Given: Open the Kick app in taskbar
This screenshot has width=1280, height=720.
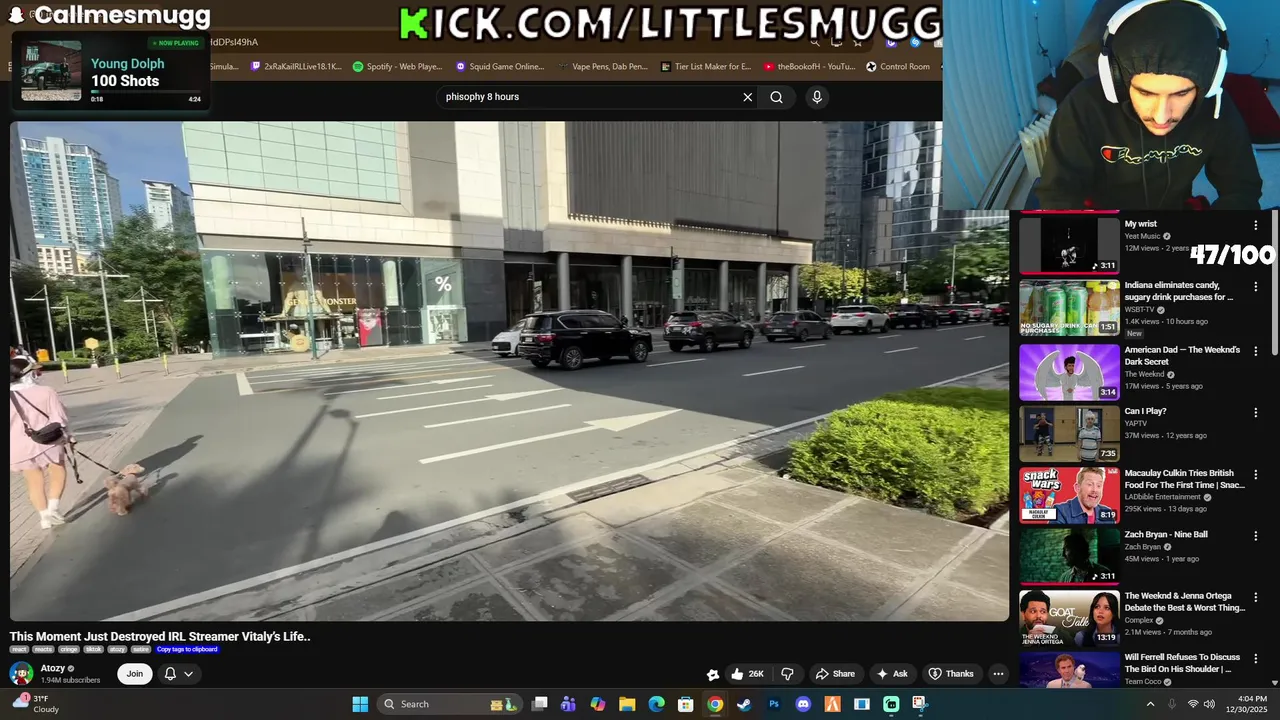Looking at the screenshot, I should (x=890, y=704).
